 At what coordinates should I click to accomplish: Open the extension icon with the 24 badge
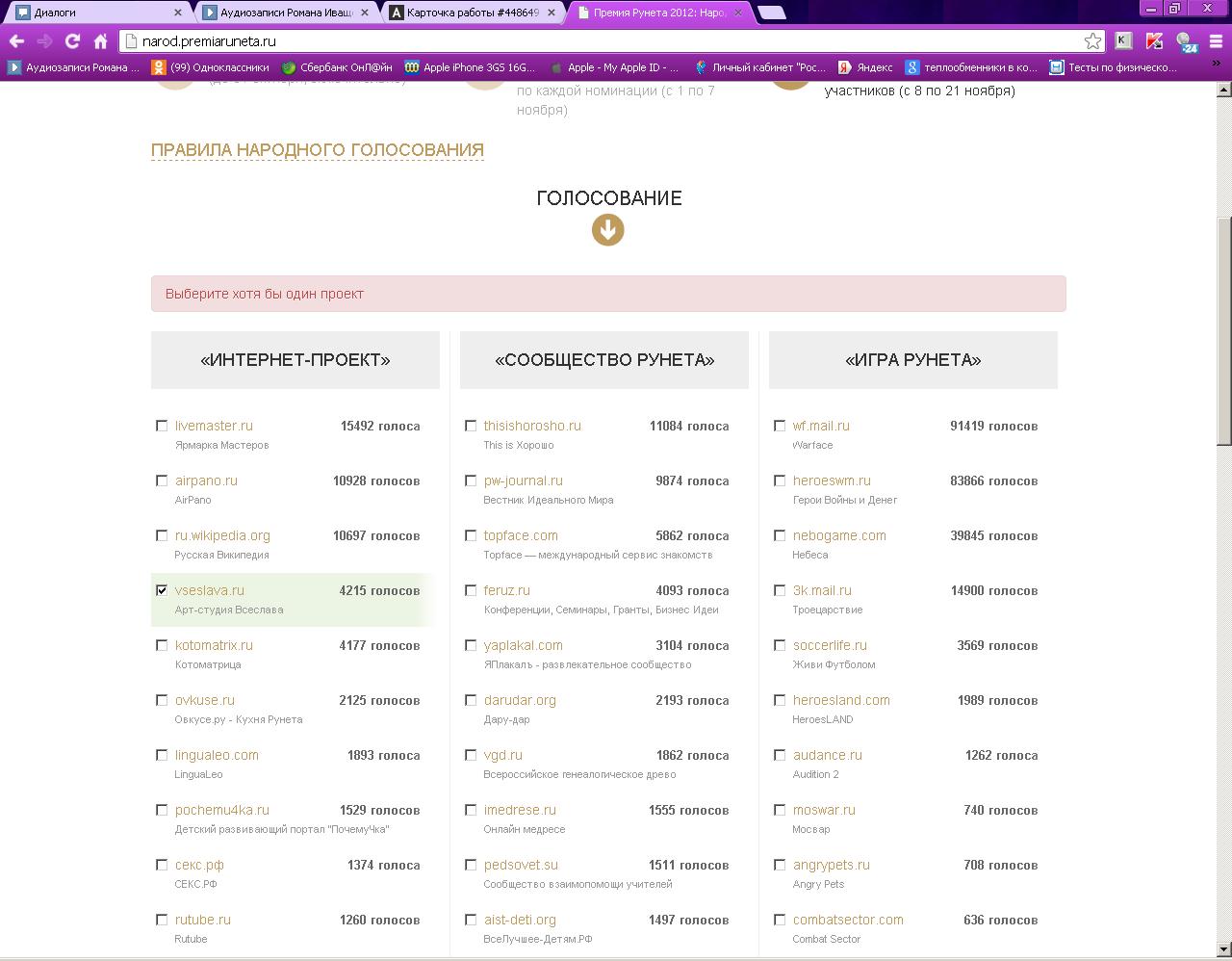pos(1187,41)
